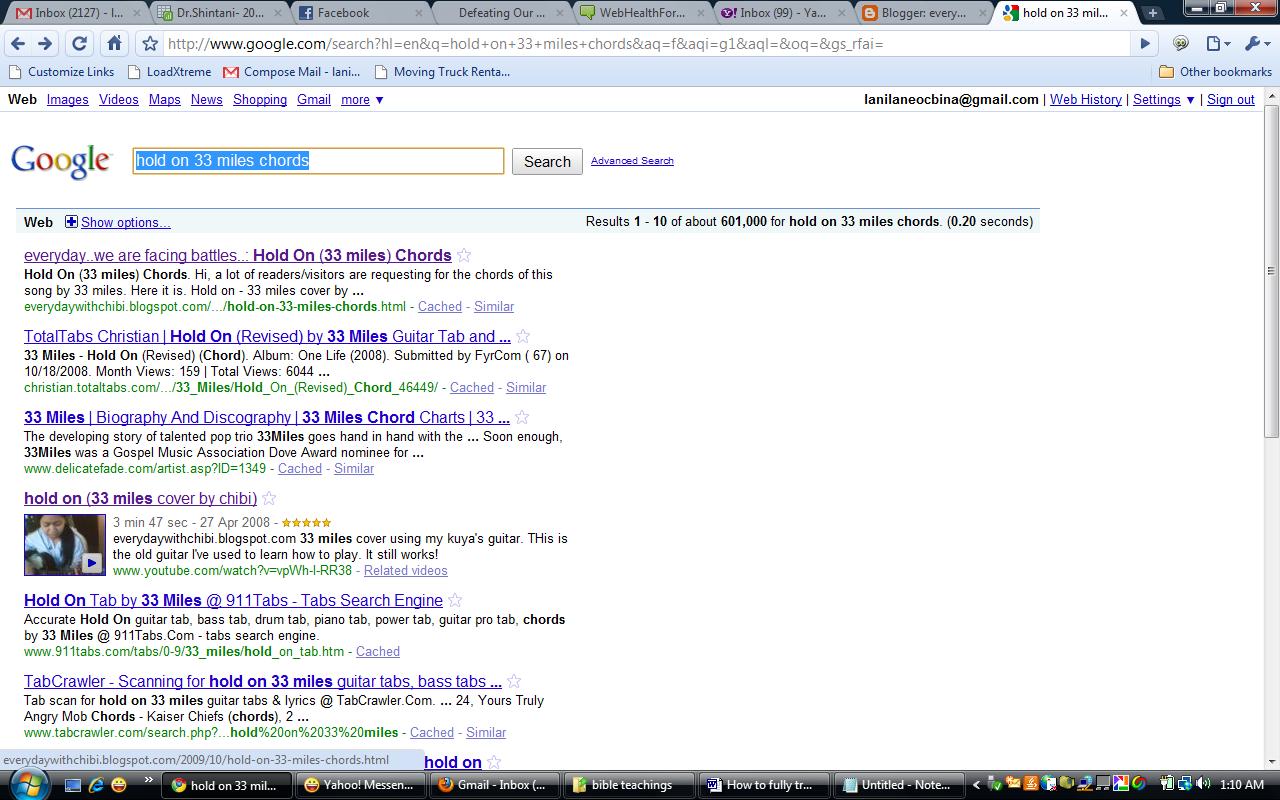Click the Sign out link

pos(1231,100)
